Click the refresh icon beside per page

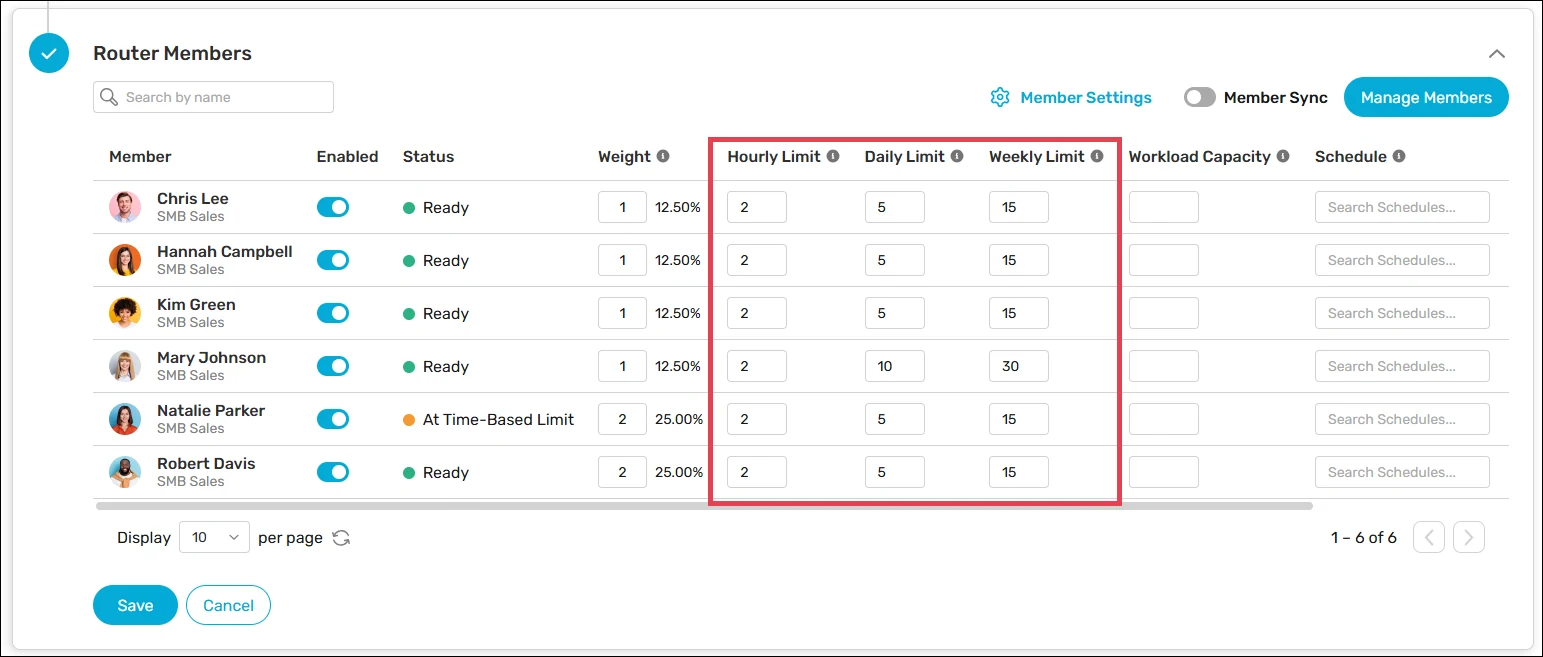point(341,537)
